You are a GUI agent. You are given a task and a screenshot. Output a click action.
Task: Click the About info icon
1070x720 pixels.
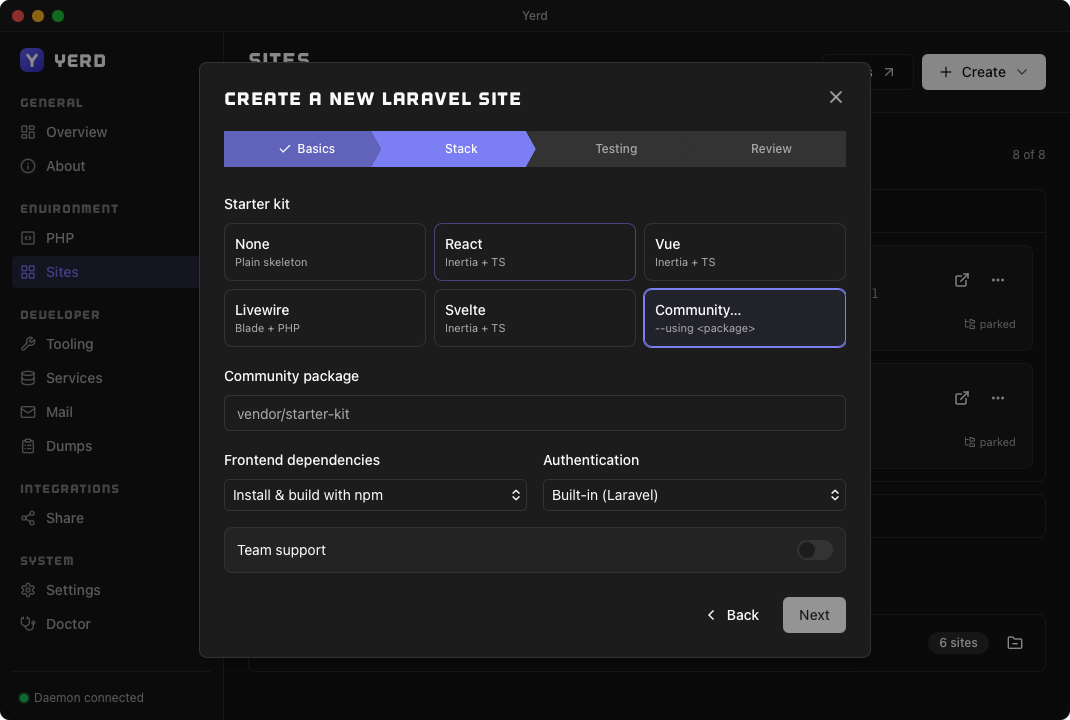[28, 166]
